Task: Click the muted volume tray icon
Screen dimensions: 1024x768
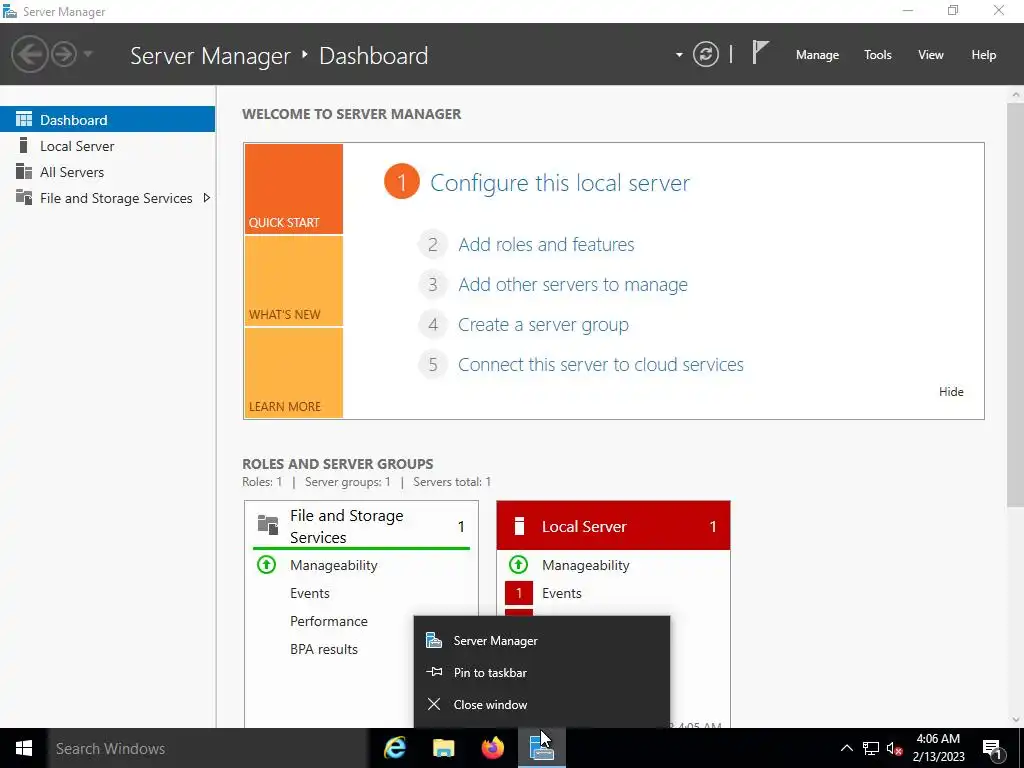Action: click(x=894, y=748)
